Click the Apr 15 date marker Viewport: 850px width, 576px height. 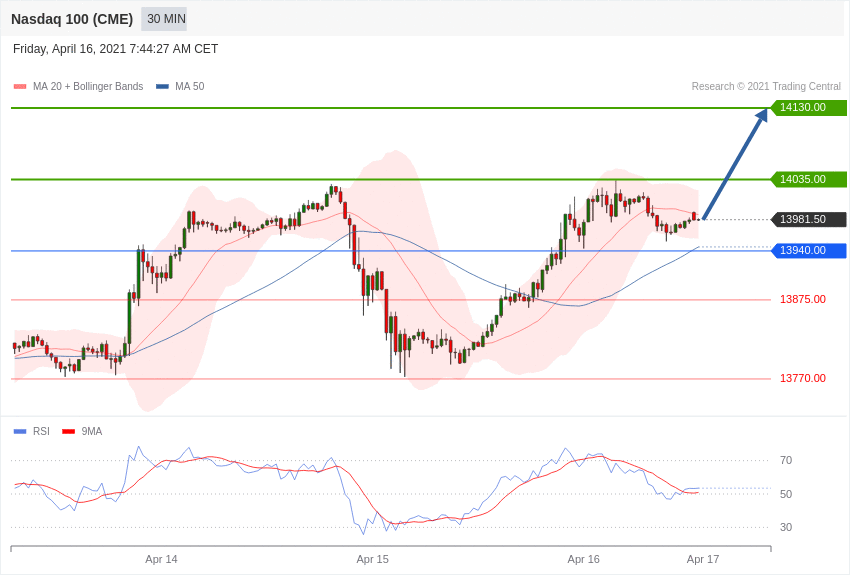coord(372,559)
